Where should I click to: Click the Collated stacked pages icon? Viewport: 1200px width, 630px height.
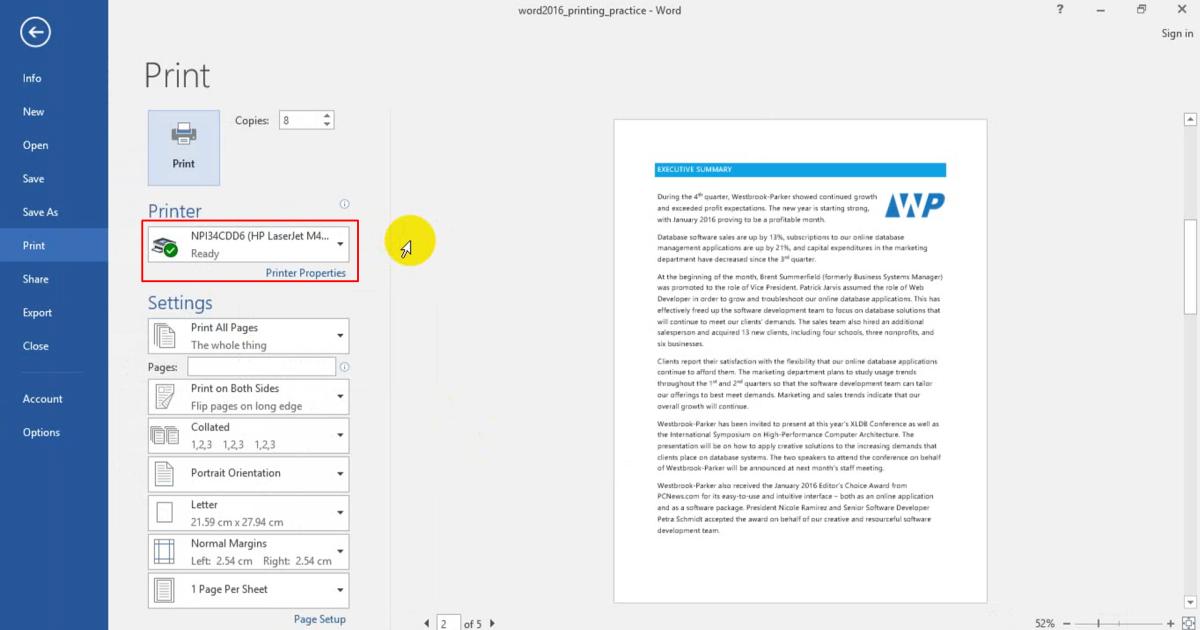click(164, 435)
